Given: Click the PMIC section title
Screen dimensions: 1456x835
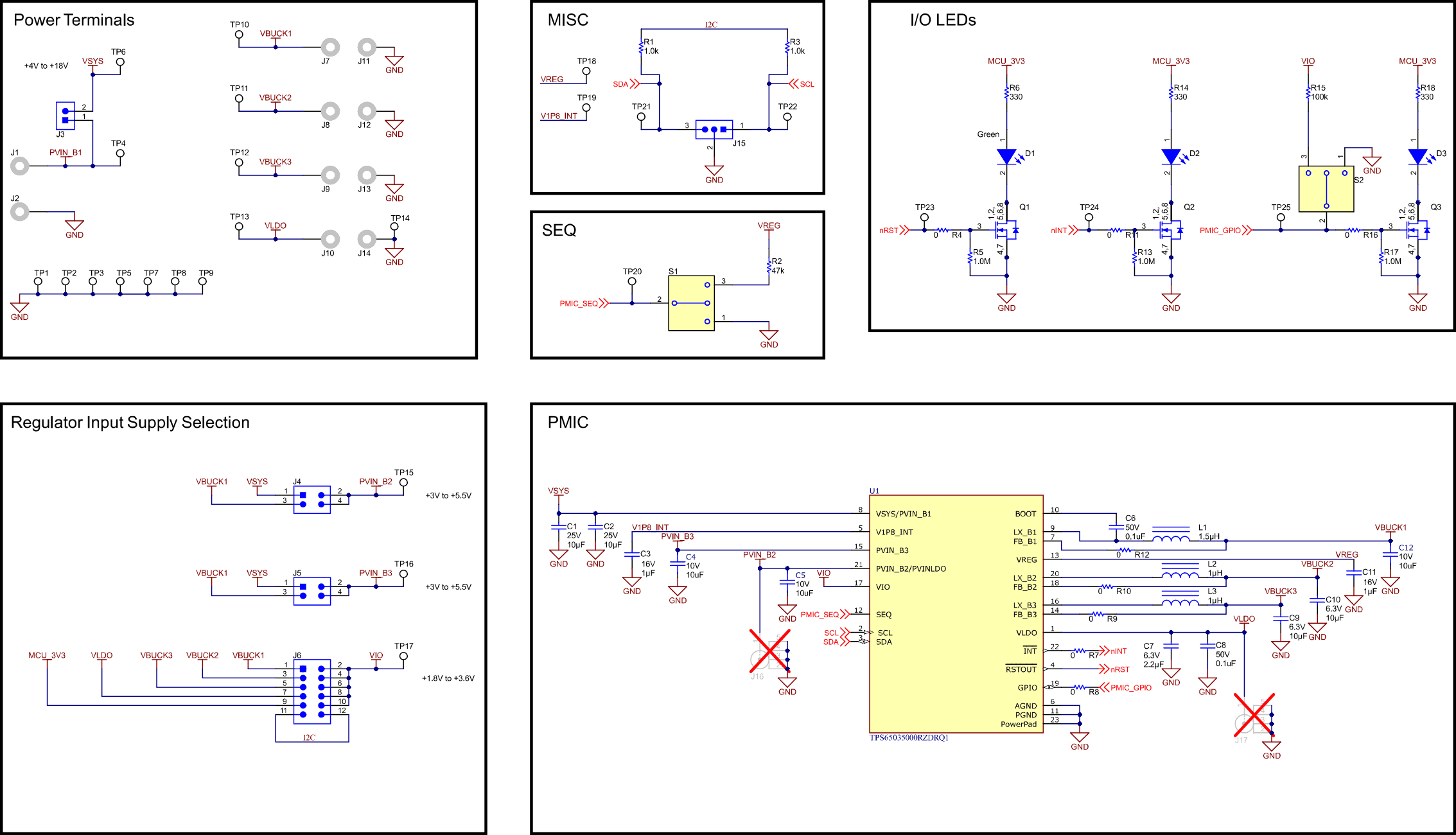Looking at the screenshot, I should click(x=568, y=422).
